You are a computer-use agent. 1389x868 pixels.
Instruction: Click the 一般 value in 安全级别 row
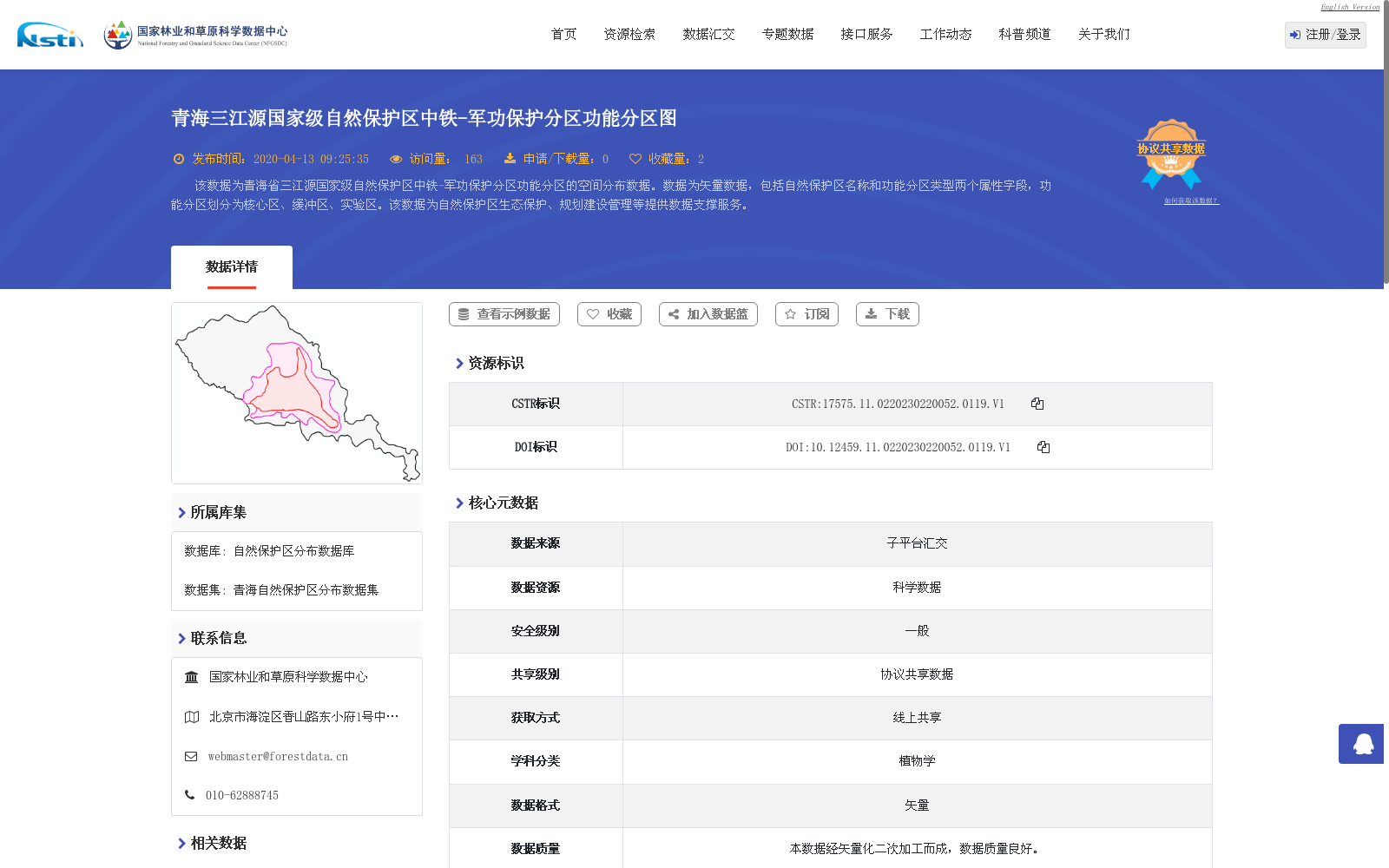pyautogui.click(x=917, y=631)
